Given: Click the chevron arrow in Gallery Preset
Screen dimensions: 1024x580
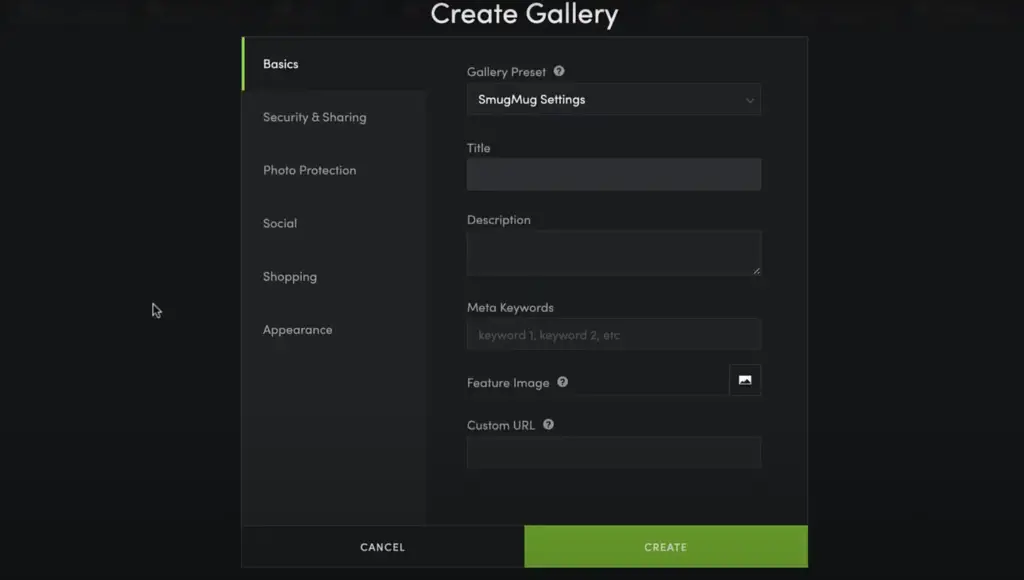Looking at the screenshot, I should pos(749,100).
